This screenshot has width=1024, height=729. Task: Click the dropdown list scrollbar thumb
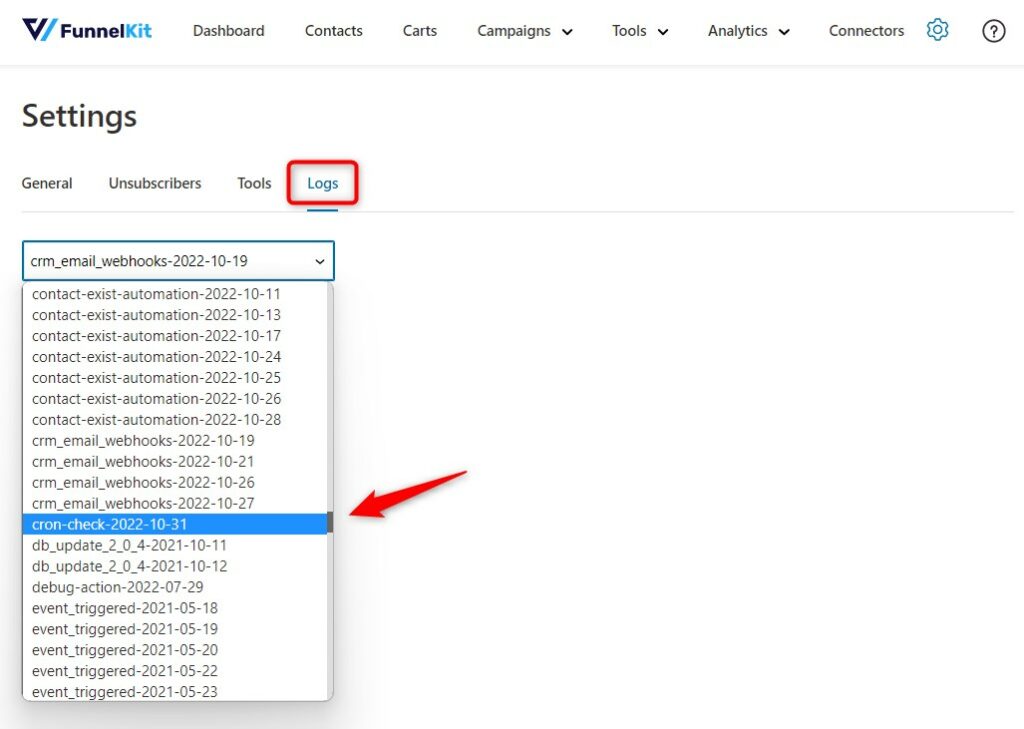point(330,523)
